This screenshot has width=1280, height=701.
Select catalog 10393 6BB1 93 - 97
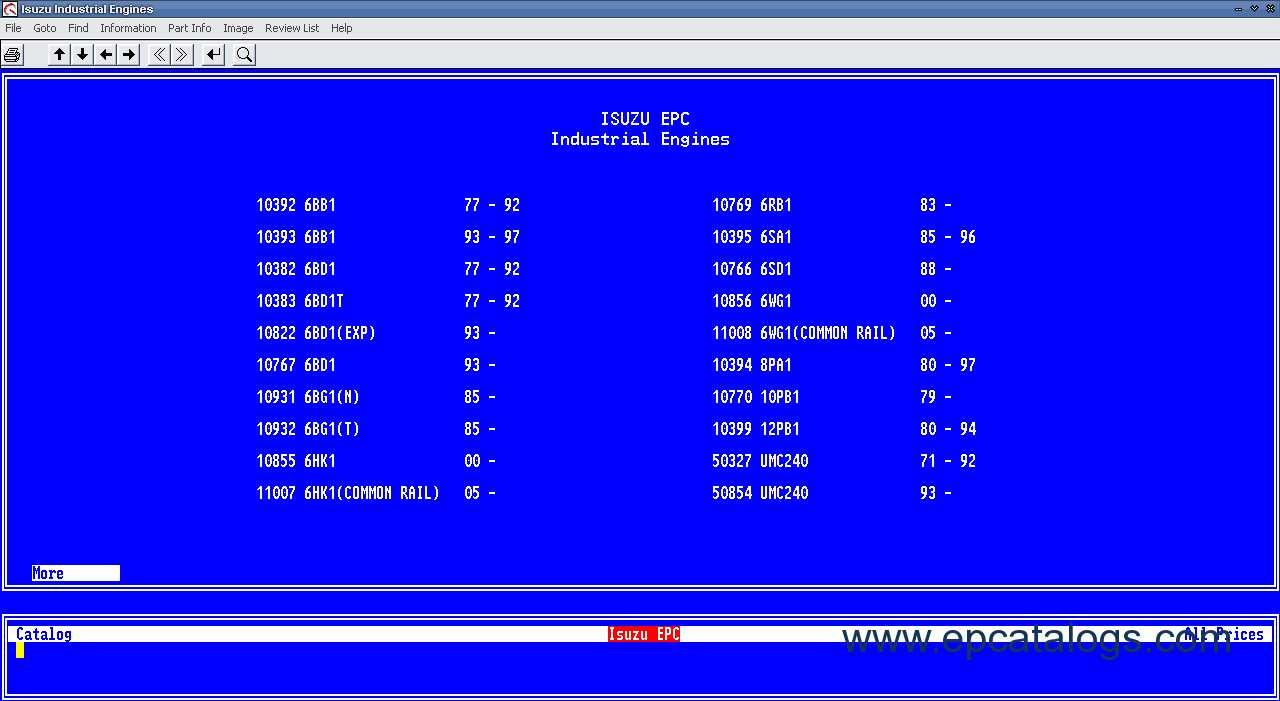click(x=388, y=237)
